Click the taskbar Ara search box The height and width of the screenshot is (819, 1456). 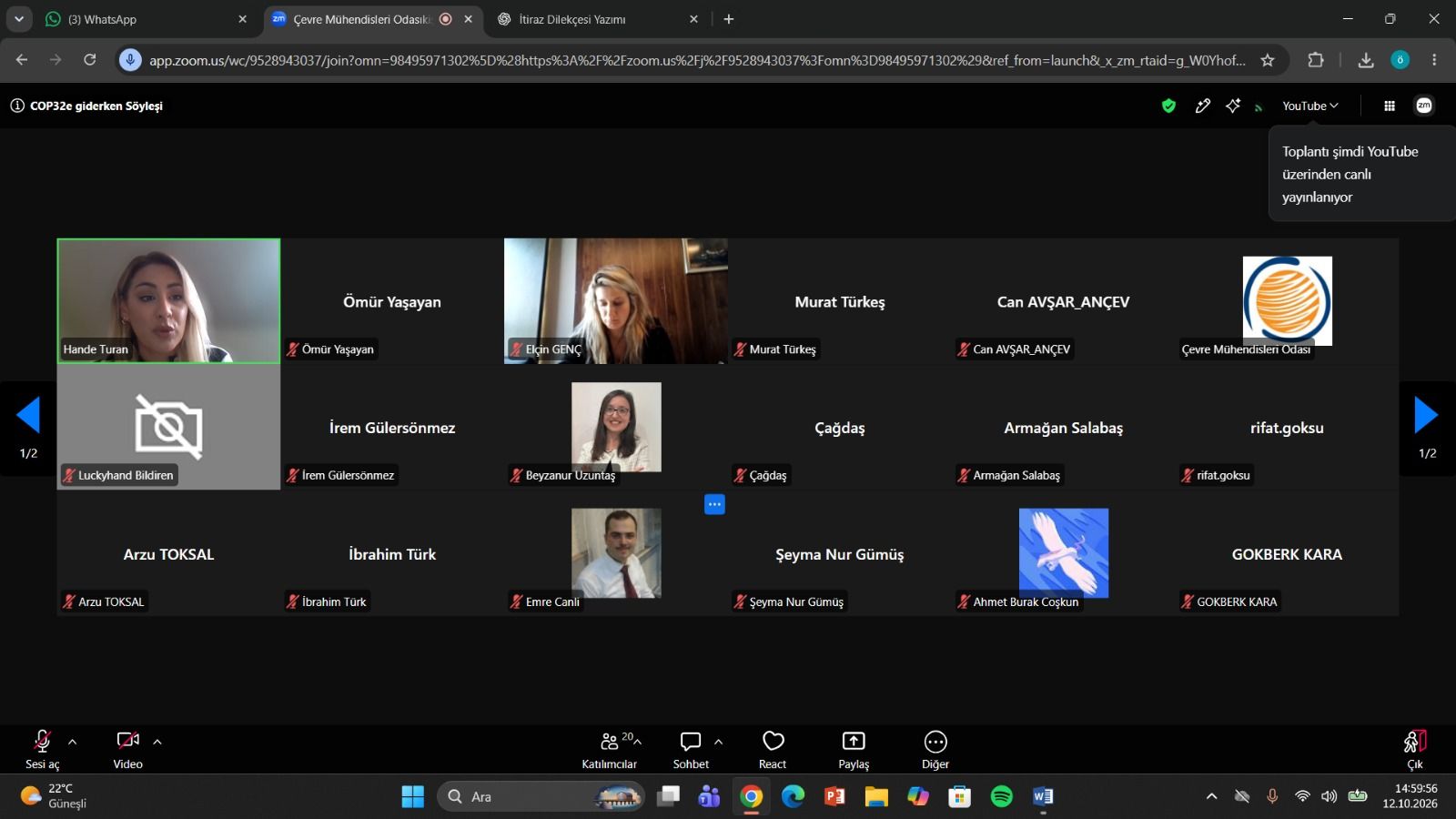coord(541,796)
